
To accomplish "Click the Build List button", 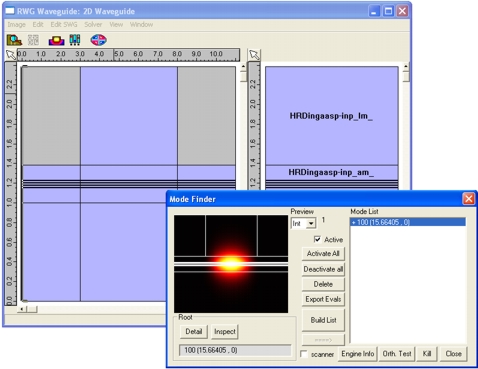I will (x=323, y=320).
